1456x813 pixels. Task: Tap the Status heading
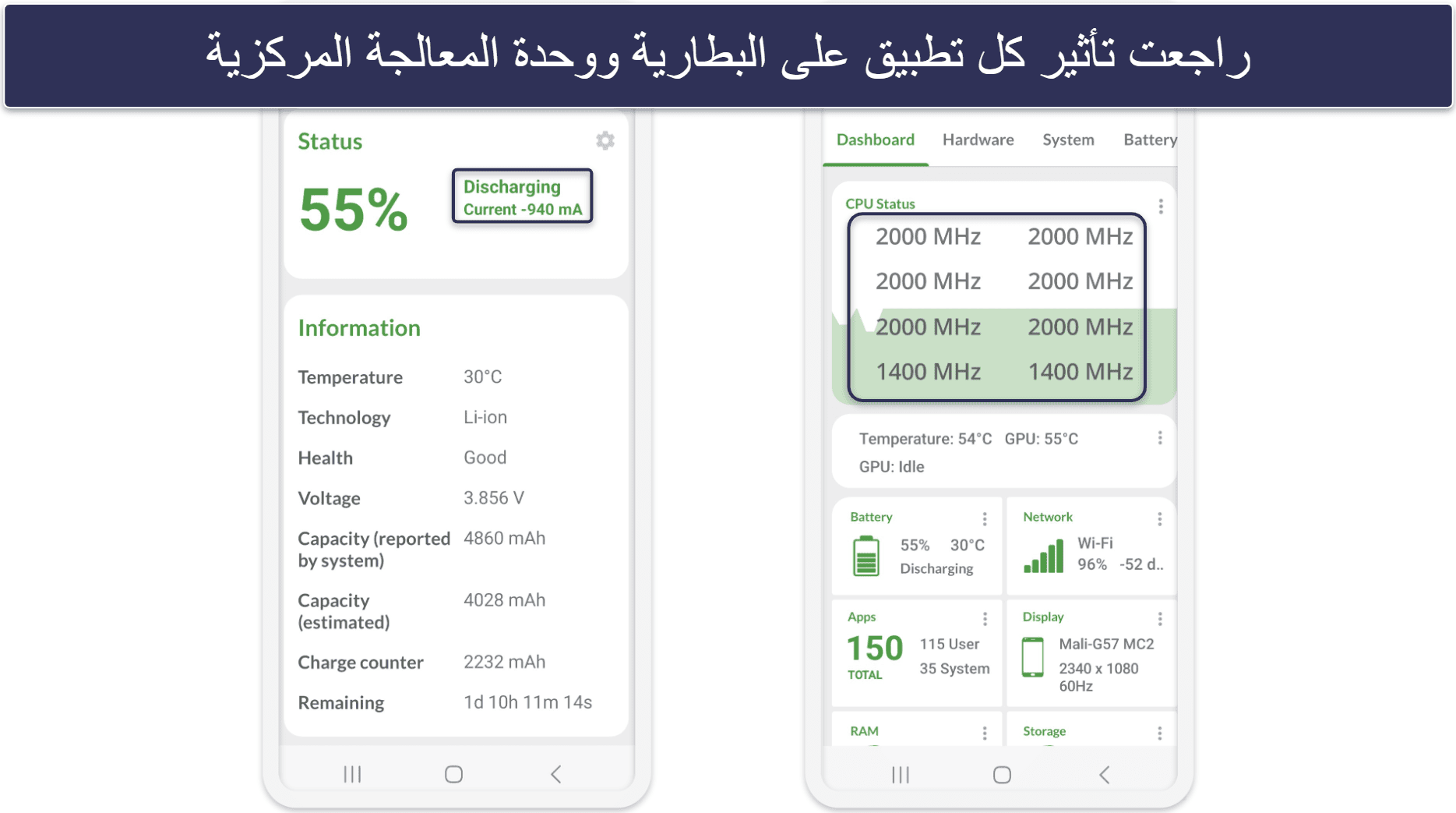click(330, 142)
